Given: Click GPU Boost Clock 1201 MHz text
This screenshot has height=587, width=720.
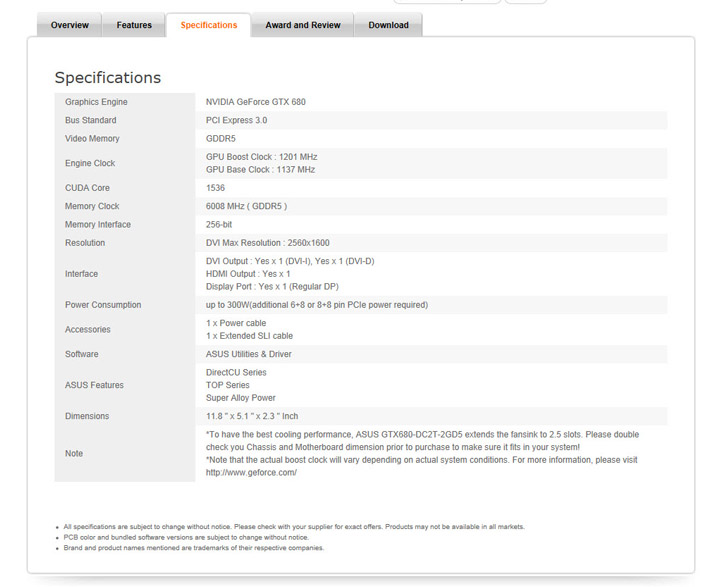Looking at the screenshot, I should click(x=261, y=157).
